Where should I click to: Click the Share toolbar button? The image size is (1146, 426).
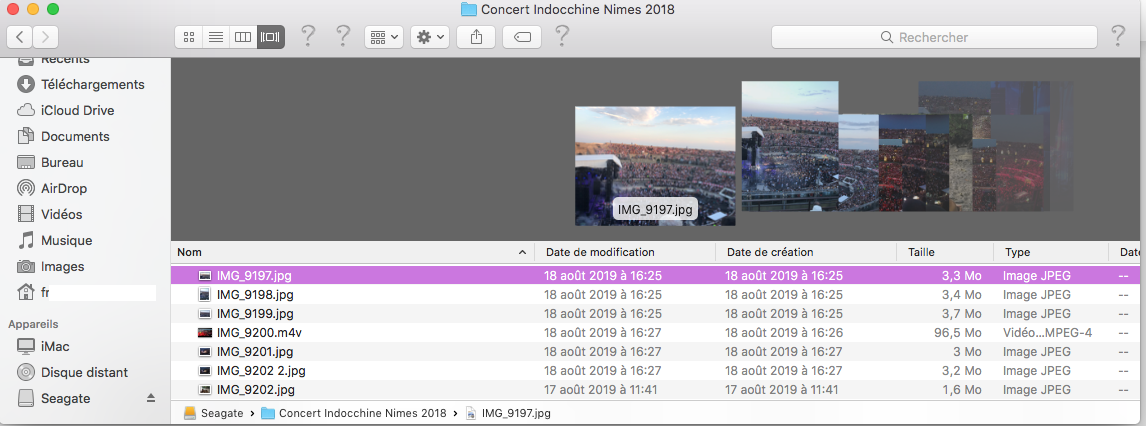[x=477, y=37]
